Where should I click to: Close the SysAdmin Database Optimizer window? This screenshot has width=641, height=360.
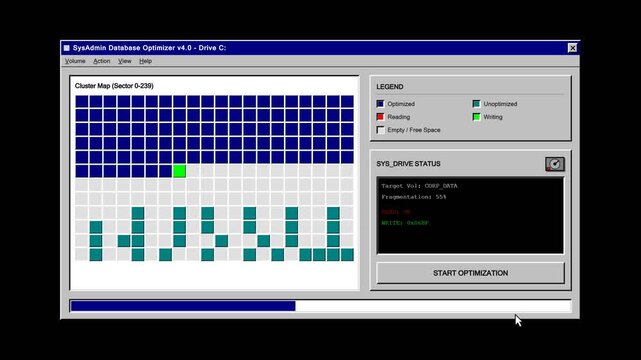pyautogui.click(x=573, y=48)
